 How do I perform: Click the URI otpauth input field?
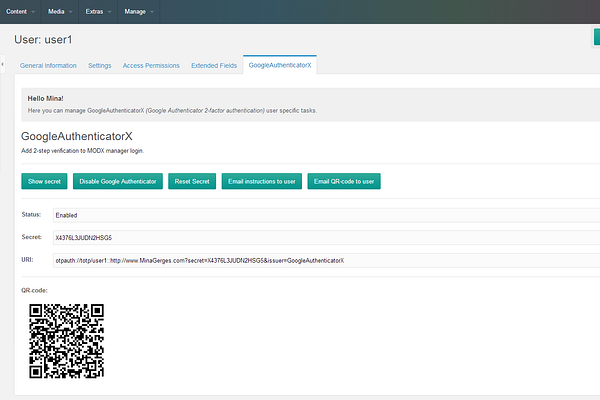tap(326, 260)
